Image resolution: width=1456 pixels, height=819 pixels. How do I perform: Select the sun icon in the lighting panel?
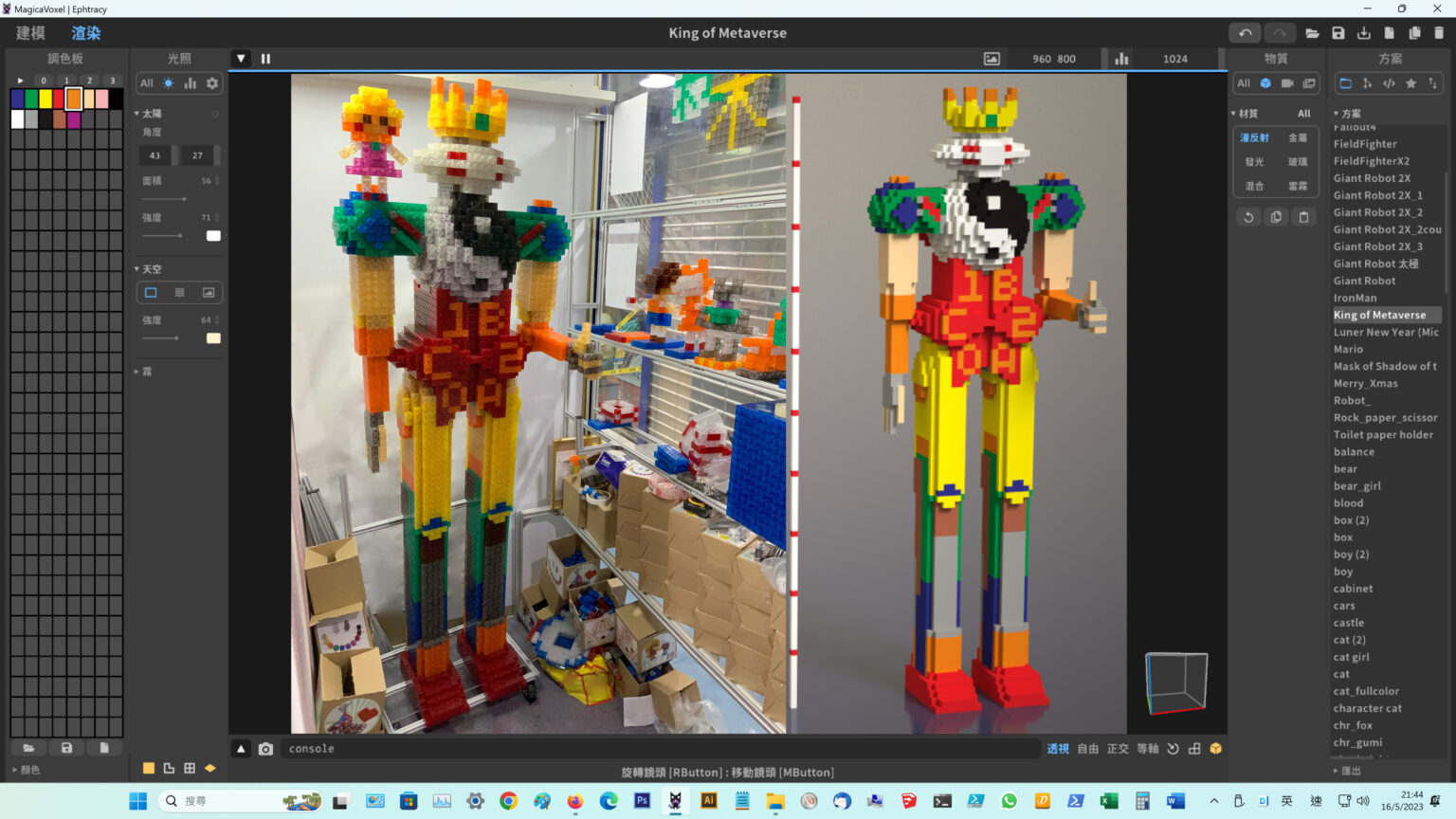166,83
